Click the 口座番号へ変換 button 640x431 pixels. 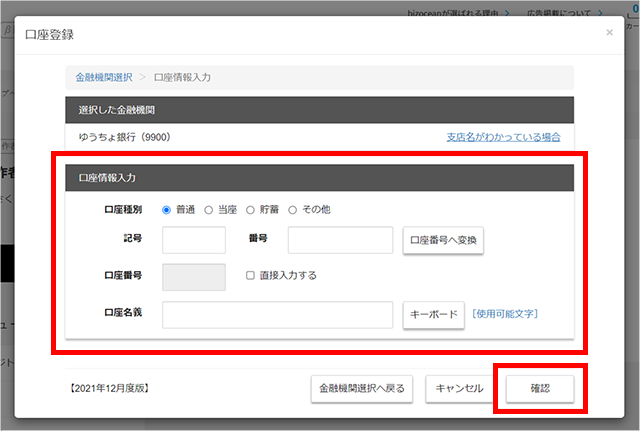click(x=443, y=240)
